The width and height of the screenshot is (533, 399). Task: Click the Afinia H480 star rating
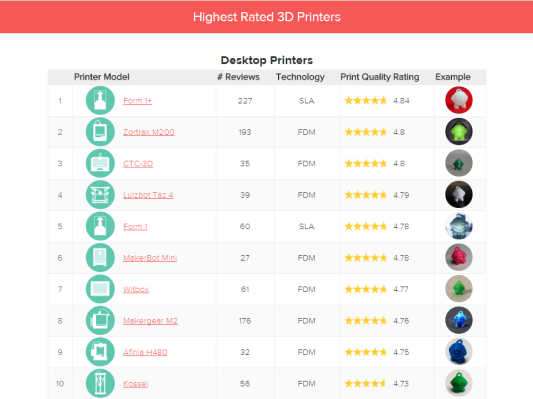[x=365, y=352]
